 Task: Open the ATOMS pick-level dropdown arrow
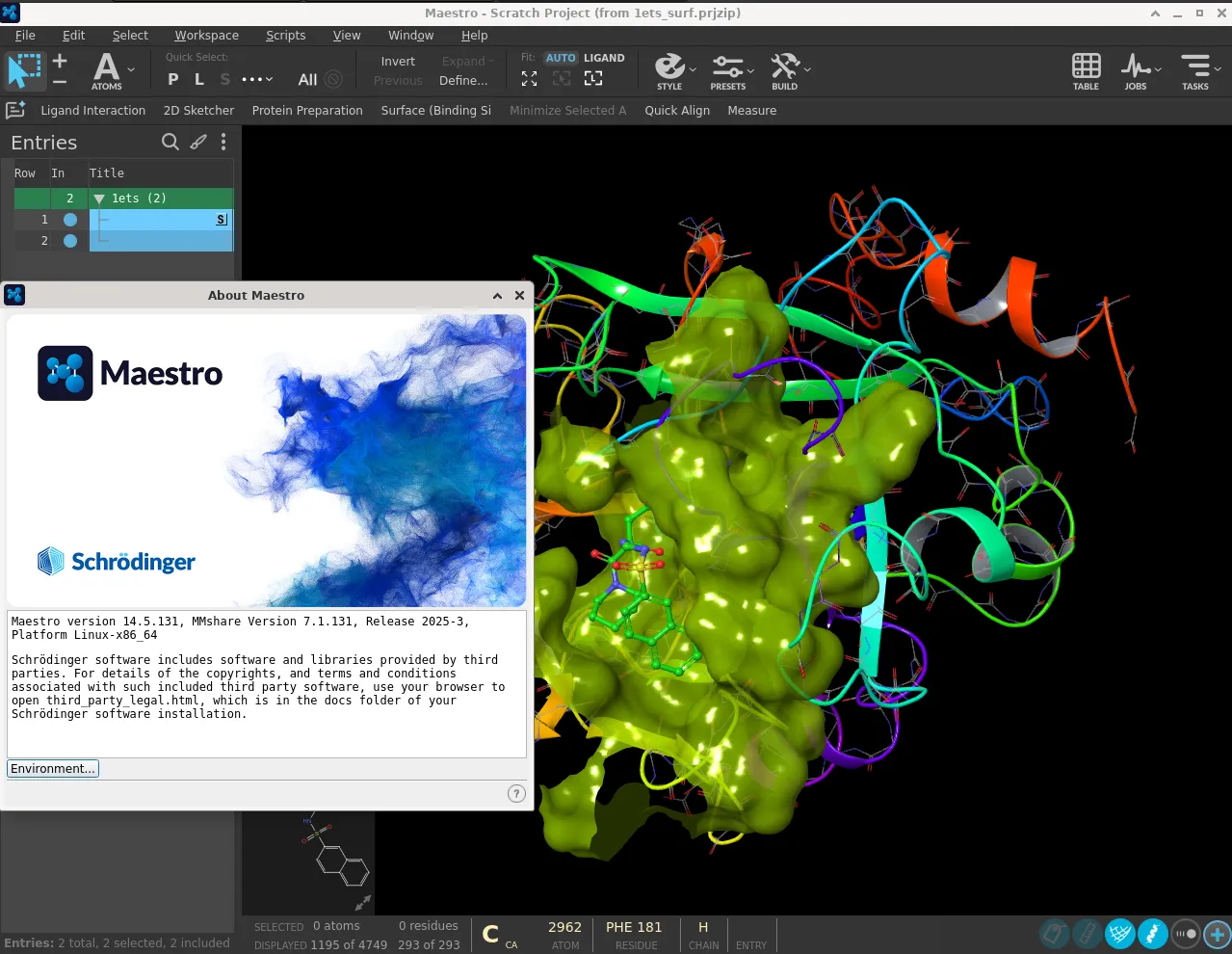click(132, 69)
